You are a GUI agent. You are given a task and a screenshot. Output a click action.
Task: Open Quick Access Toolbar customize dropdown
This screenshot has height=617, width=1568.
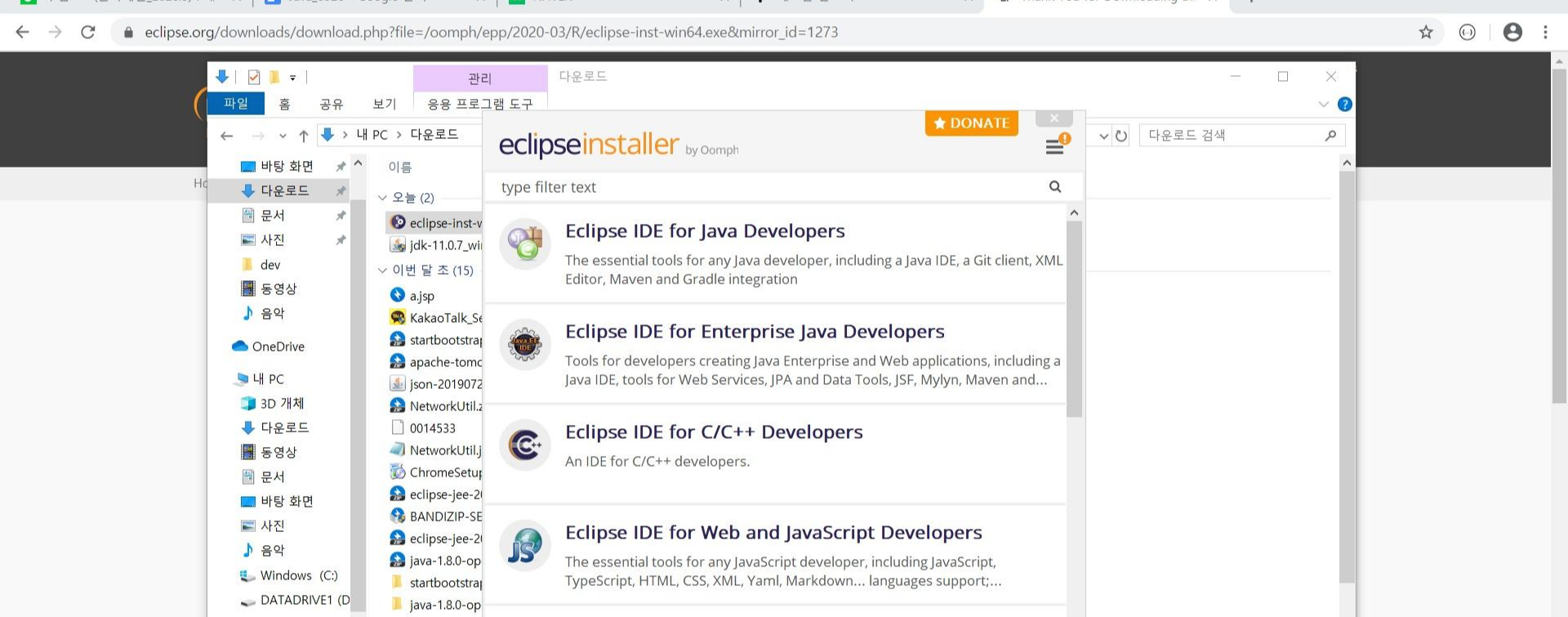(292, 78)
